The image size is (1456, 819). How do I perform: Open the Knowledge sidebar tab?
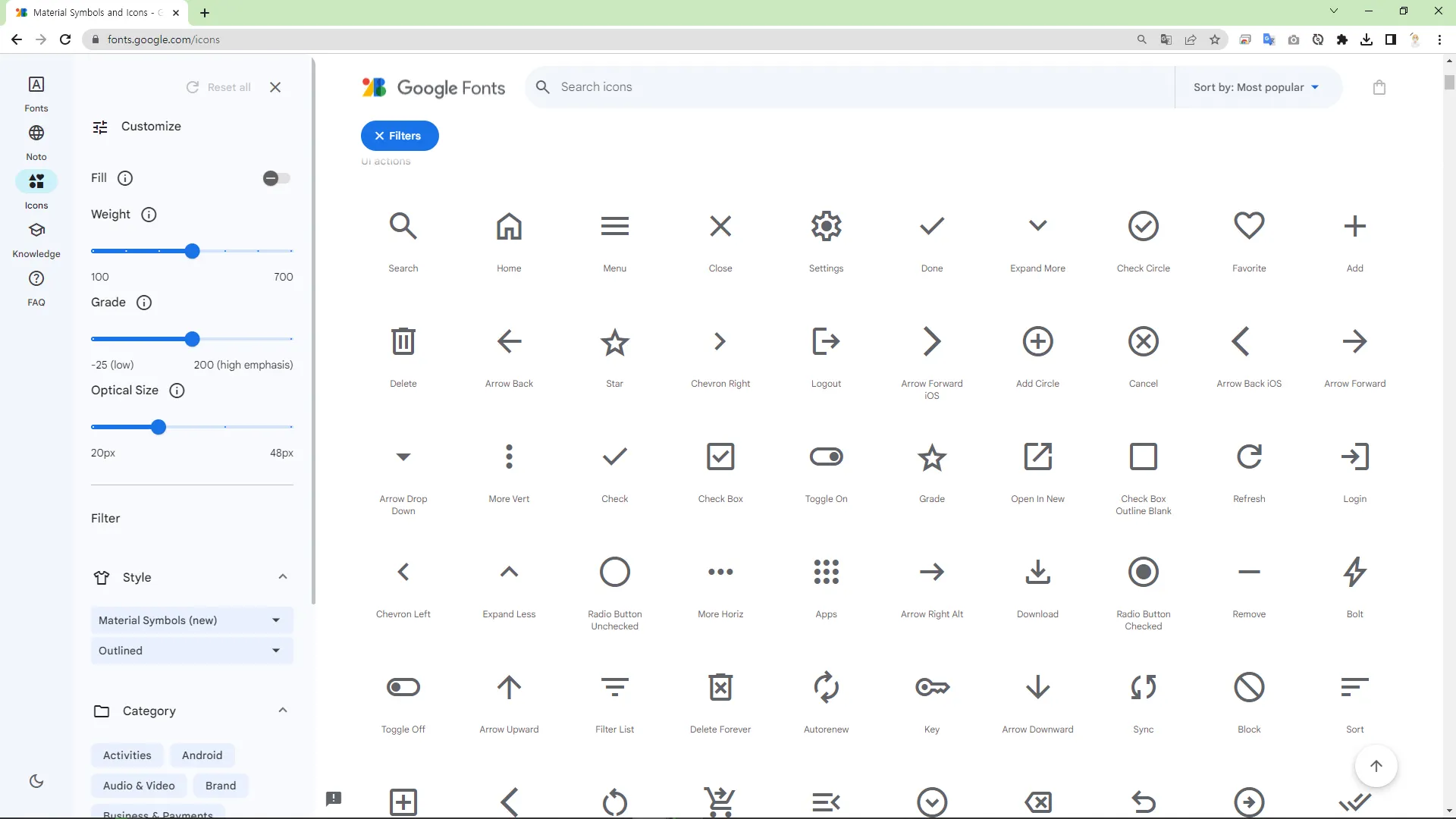(x=36, y=239)
